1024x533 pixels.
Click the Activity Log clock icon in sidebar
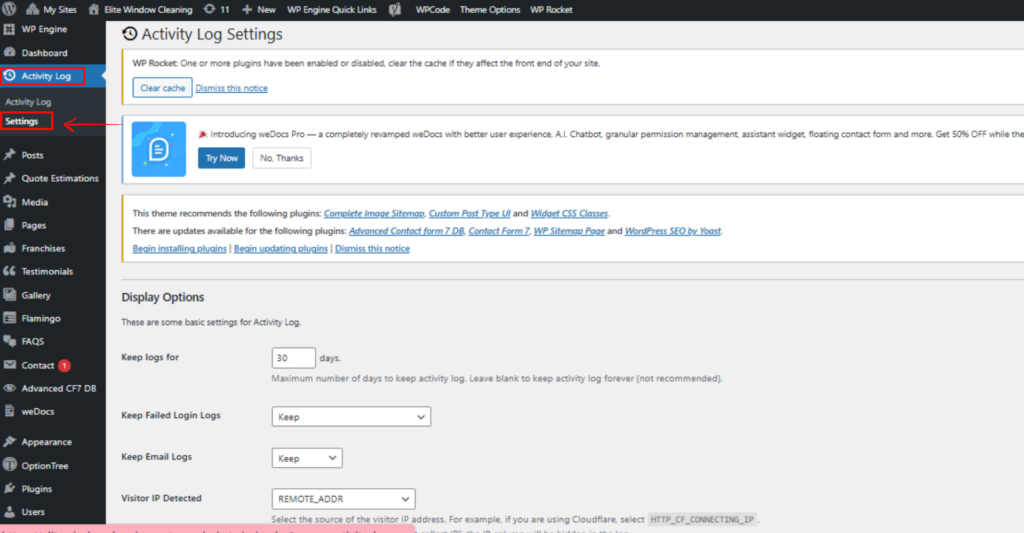pyautogui.click(x=9, y=76)
